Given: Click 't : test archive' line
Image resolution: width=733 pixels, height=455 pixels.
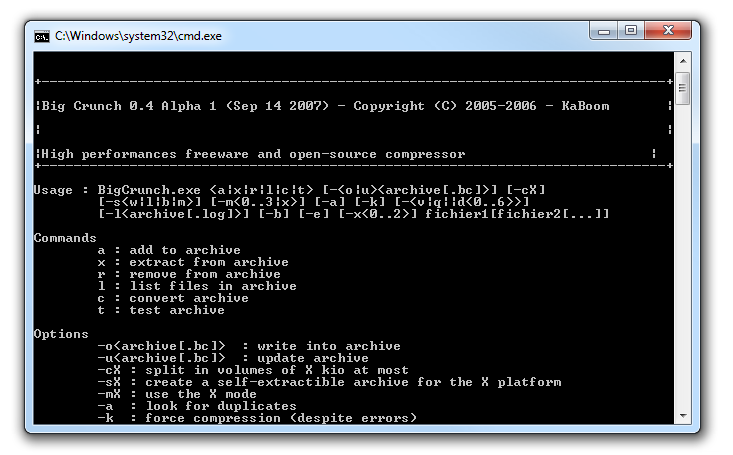Looking at the screenshot, I should coord(161,311).
